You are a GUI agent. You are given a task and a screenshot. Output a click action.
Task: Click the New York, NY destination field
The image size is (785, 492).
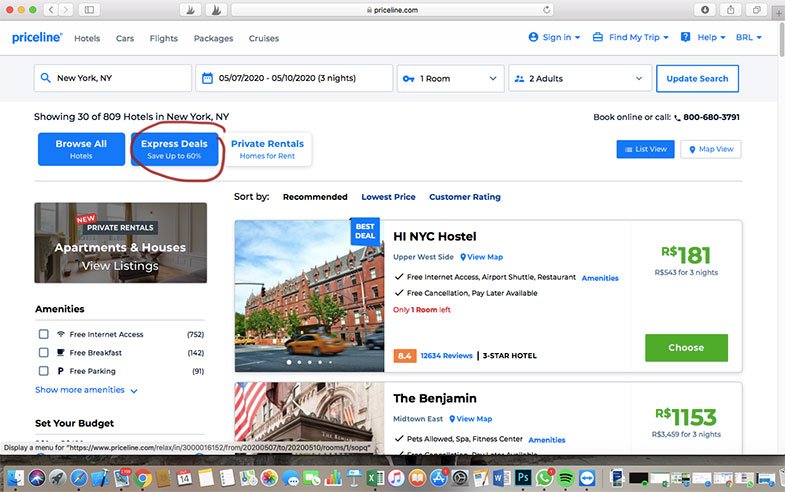113,78
